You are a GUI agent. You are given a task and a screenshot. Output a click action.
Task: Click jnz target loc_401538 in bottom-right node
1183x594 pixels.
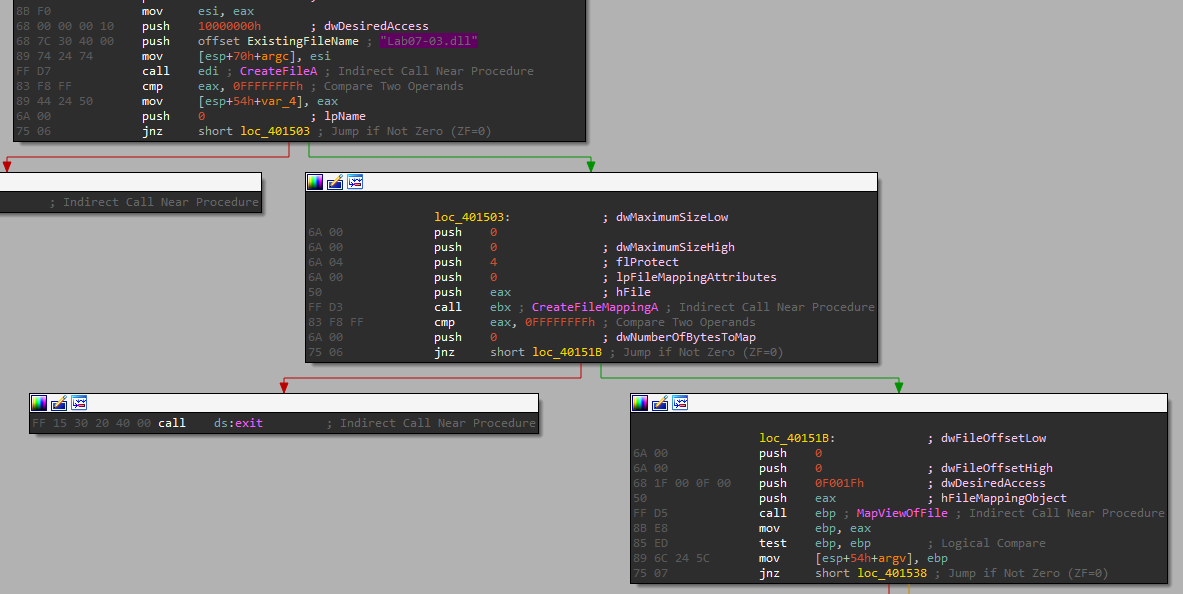(x=891, y=573)
